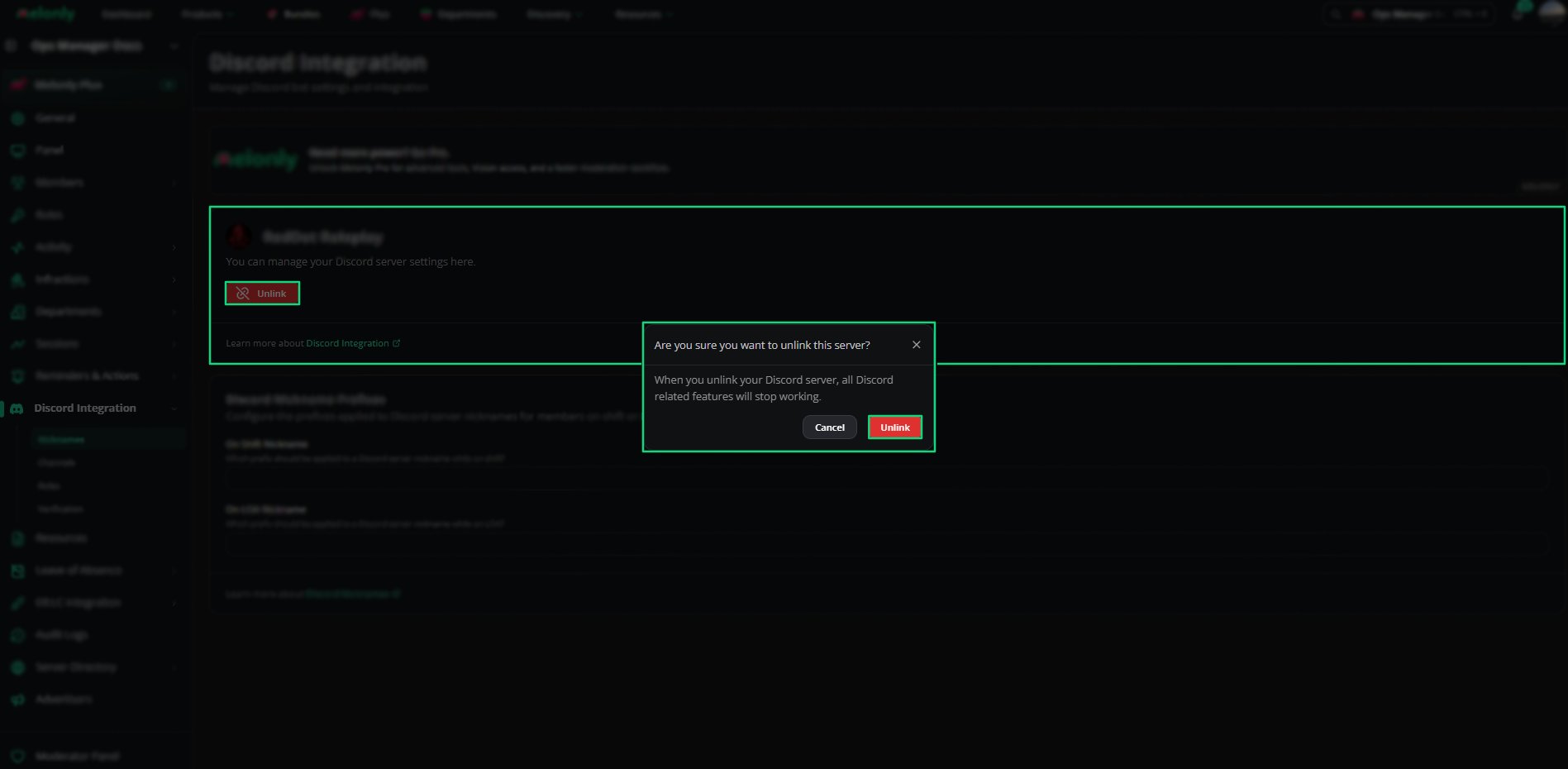Open the green Discord Integration learn-more link
The width and height of the screenshot is (1568, 769).
353,343
